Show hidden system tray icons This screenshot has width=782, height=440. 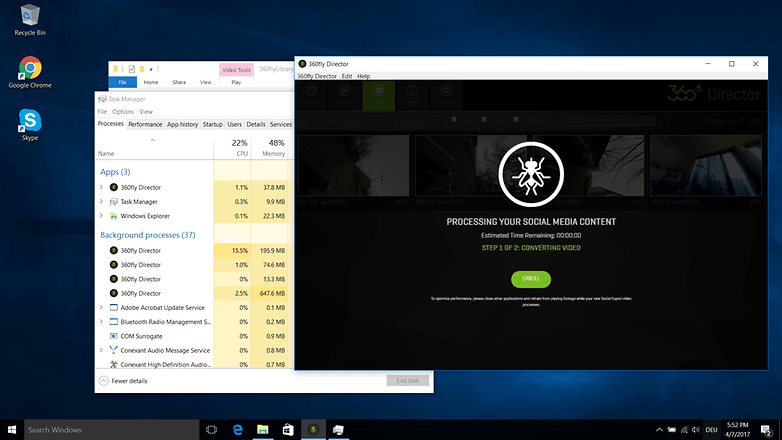659,430
